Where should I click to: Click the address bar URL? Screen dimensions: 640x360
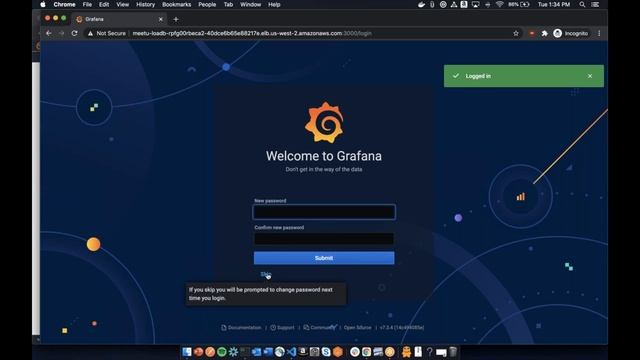tap(252, 33)
